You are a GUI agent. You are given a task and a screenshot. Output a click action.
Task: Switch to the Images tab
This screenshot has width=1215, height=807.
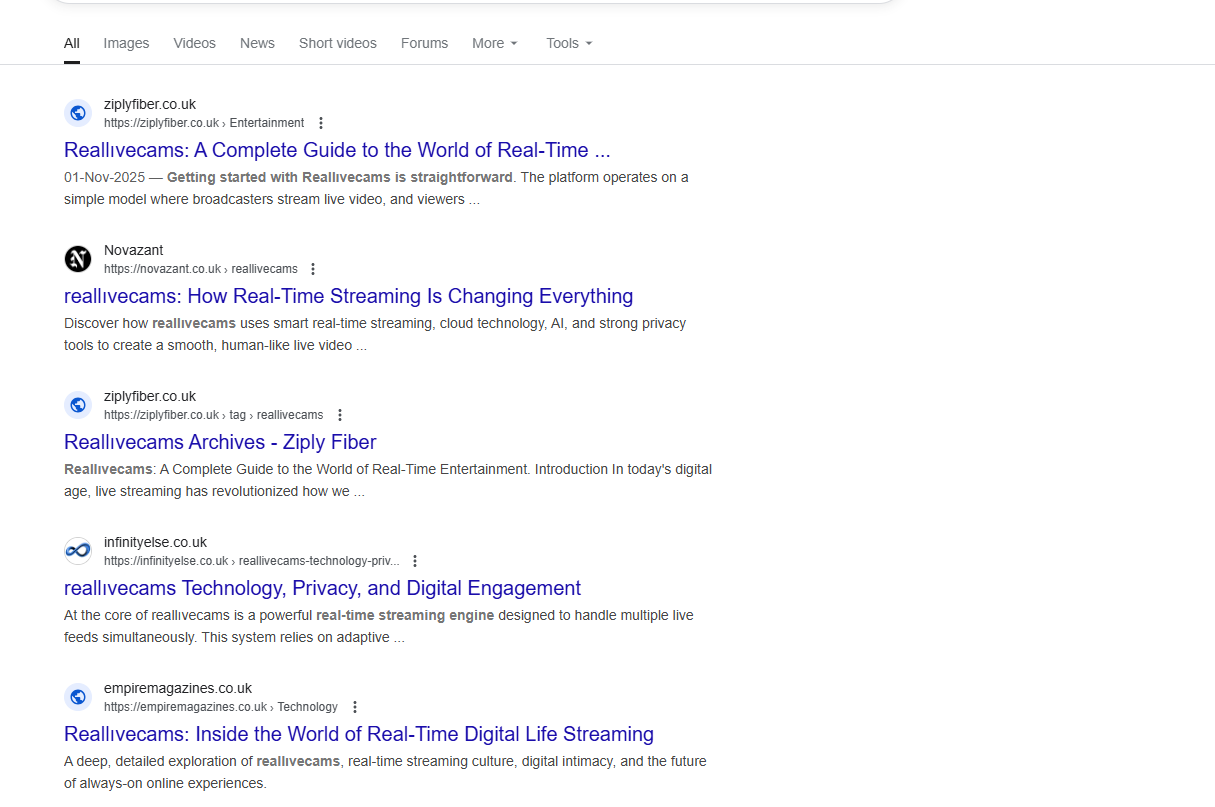pyautogui.click(x=126, y=43)
